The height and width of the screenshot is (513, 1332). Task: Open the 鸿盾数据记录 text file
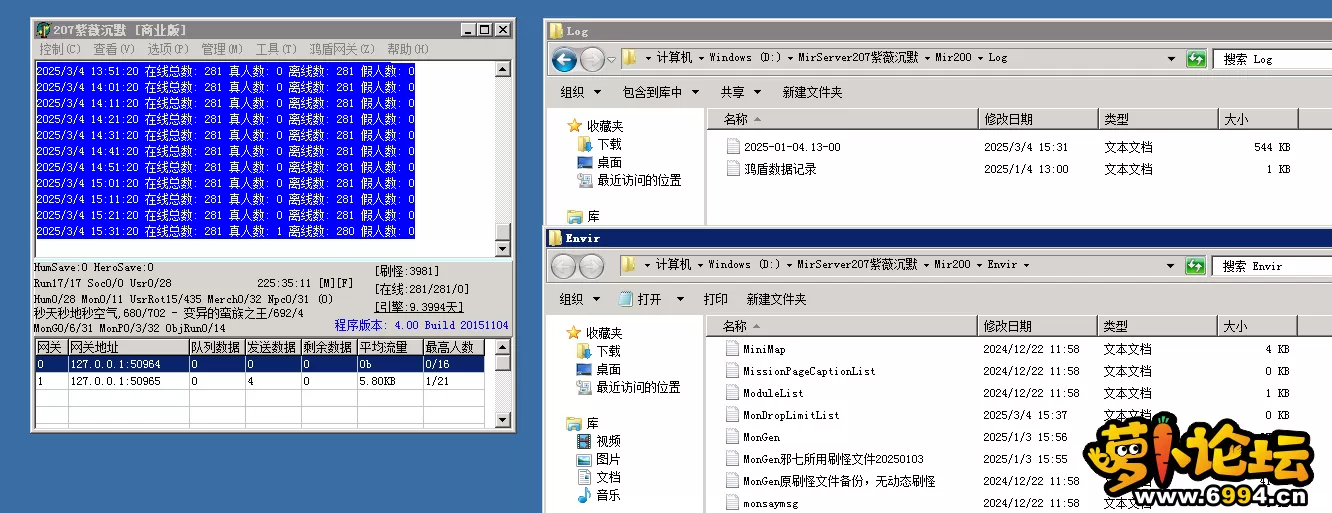click(x=779, y=169)
